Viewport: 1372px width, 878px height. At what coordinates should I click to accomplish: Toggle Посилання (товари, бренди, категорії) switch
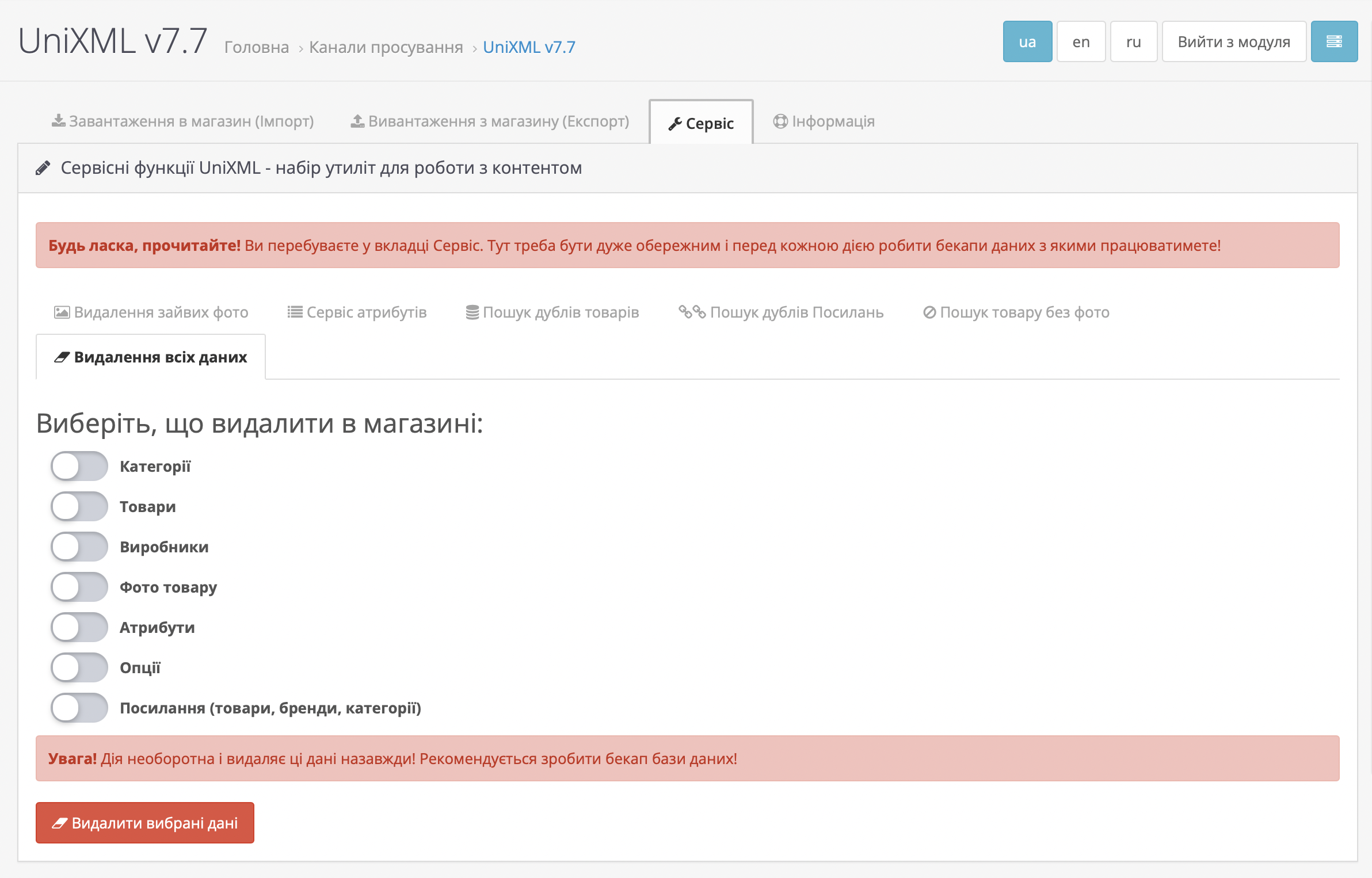(x=79, y=708)
